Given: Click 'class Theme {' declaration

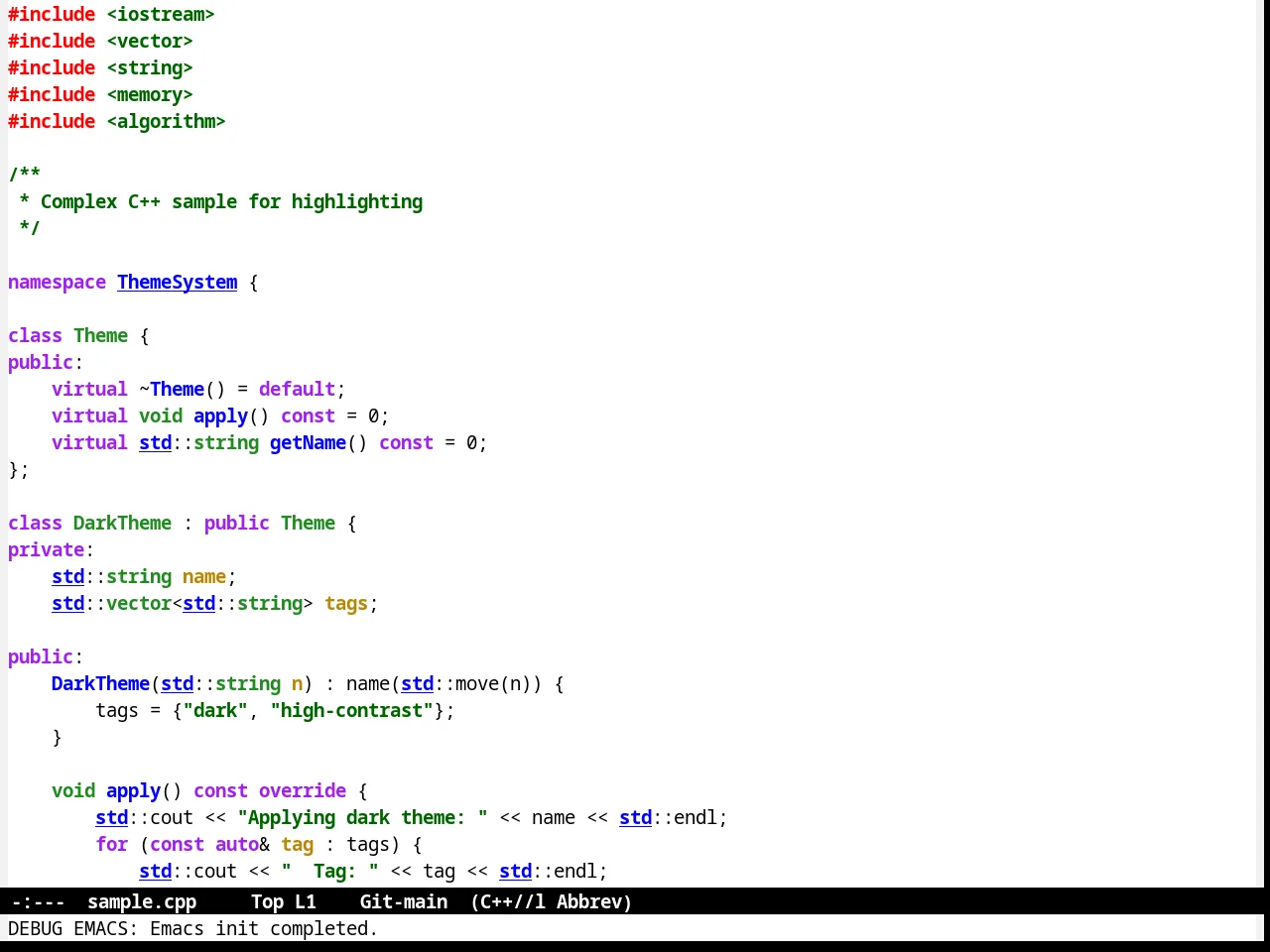Looking at the screenshot, I should 78,335.
